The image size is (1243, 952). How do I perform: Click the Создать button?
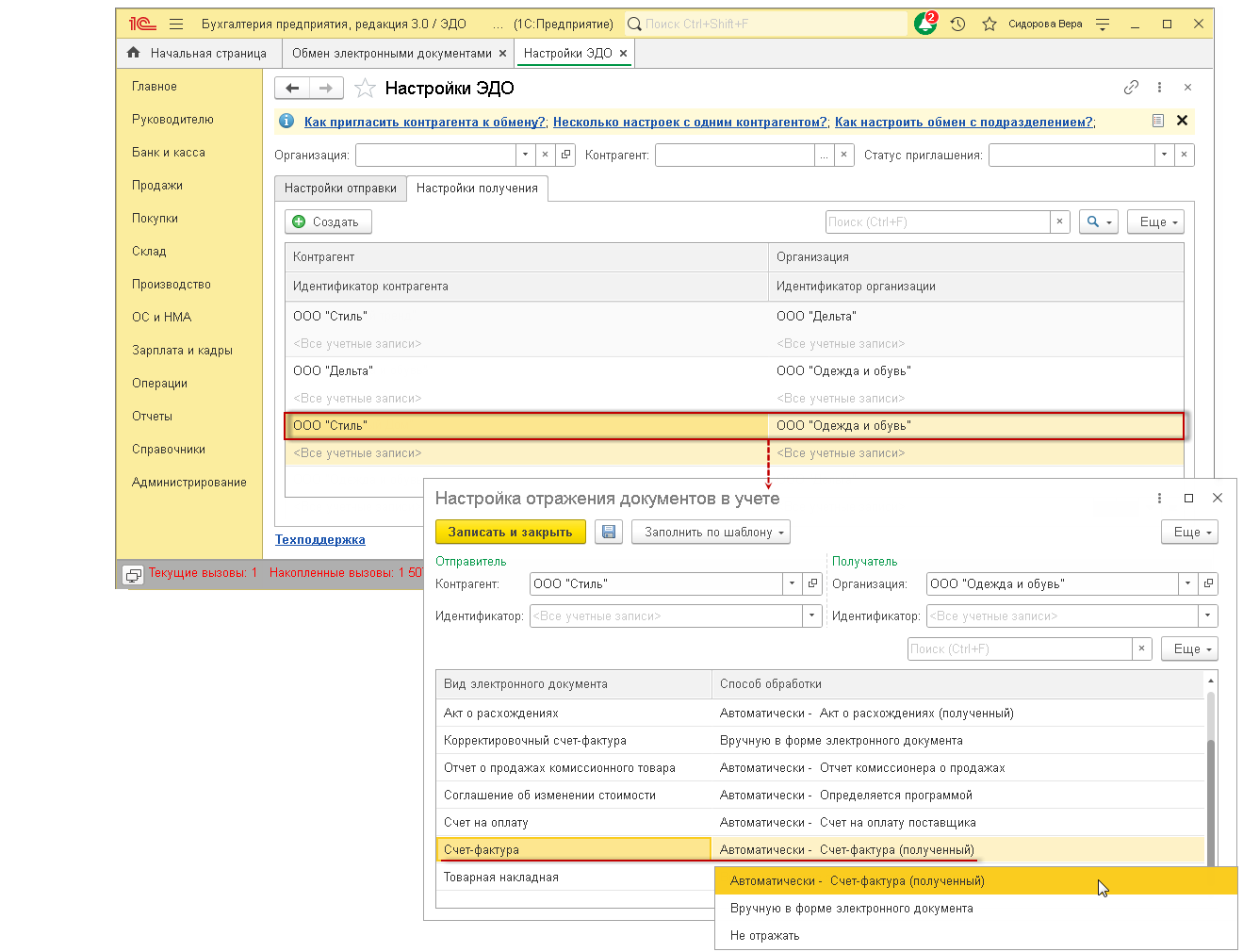pos(328,222)
